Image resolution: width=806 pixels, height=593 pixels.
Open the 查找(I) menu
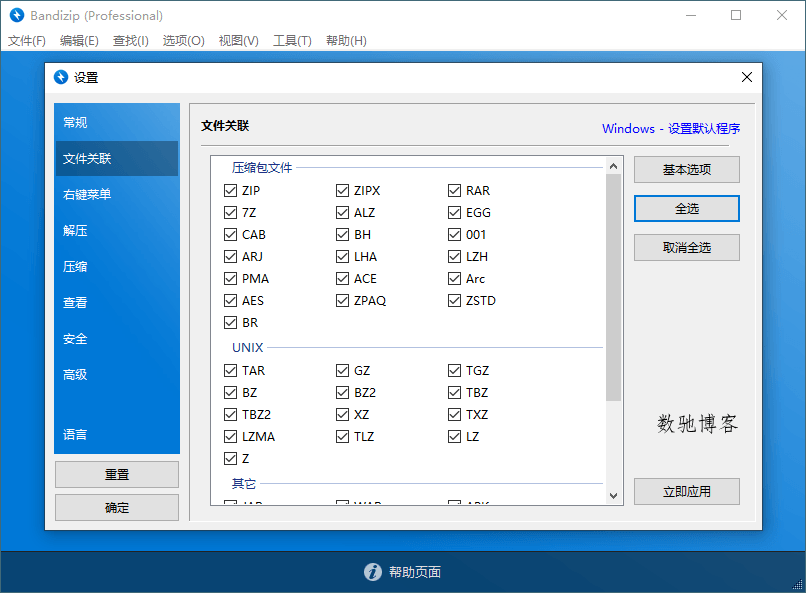coord(131,41)
